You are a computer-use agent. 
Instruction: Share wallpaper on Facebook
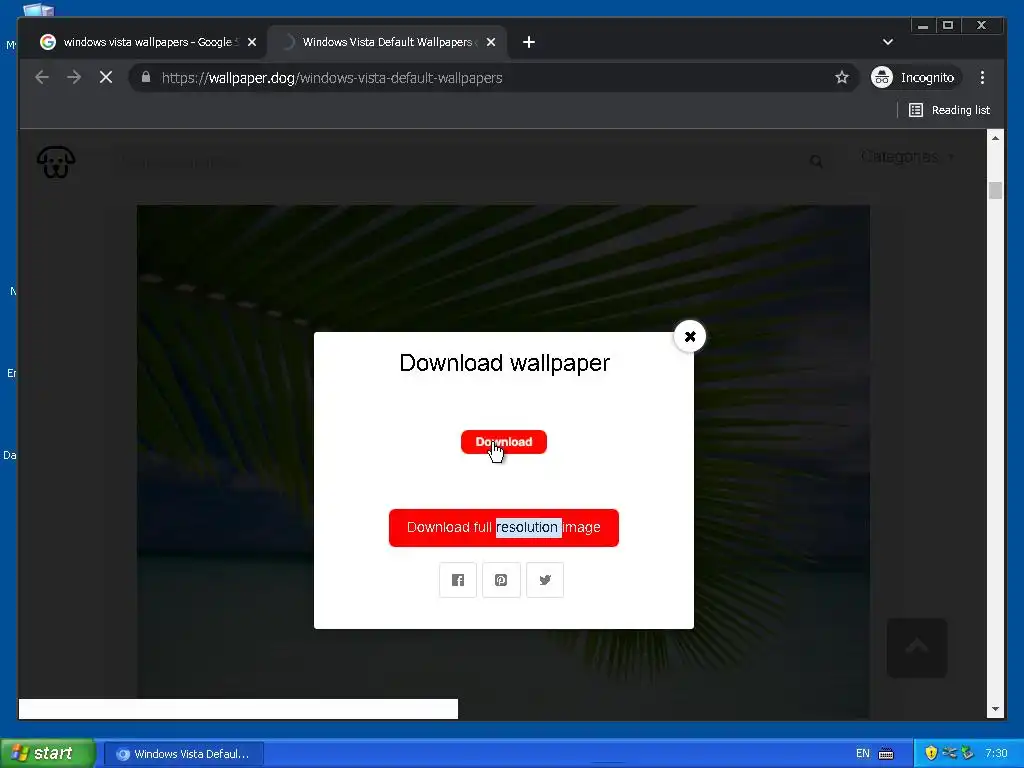[x=458, y=580]
